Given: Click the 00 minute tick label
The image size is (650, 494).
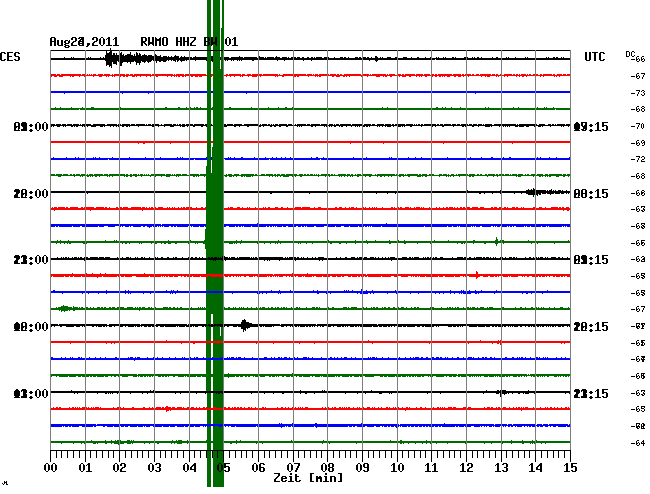Looking at the screenshot, I should [51, 468].
